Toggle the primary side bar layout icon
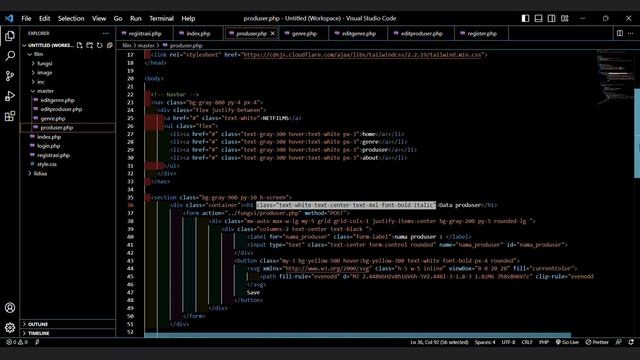640x360 pixels. pyautogui.click(x=525, y=18)
